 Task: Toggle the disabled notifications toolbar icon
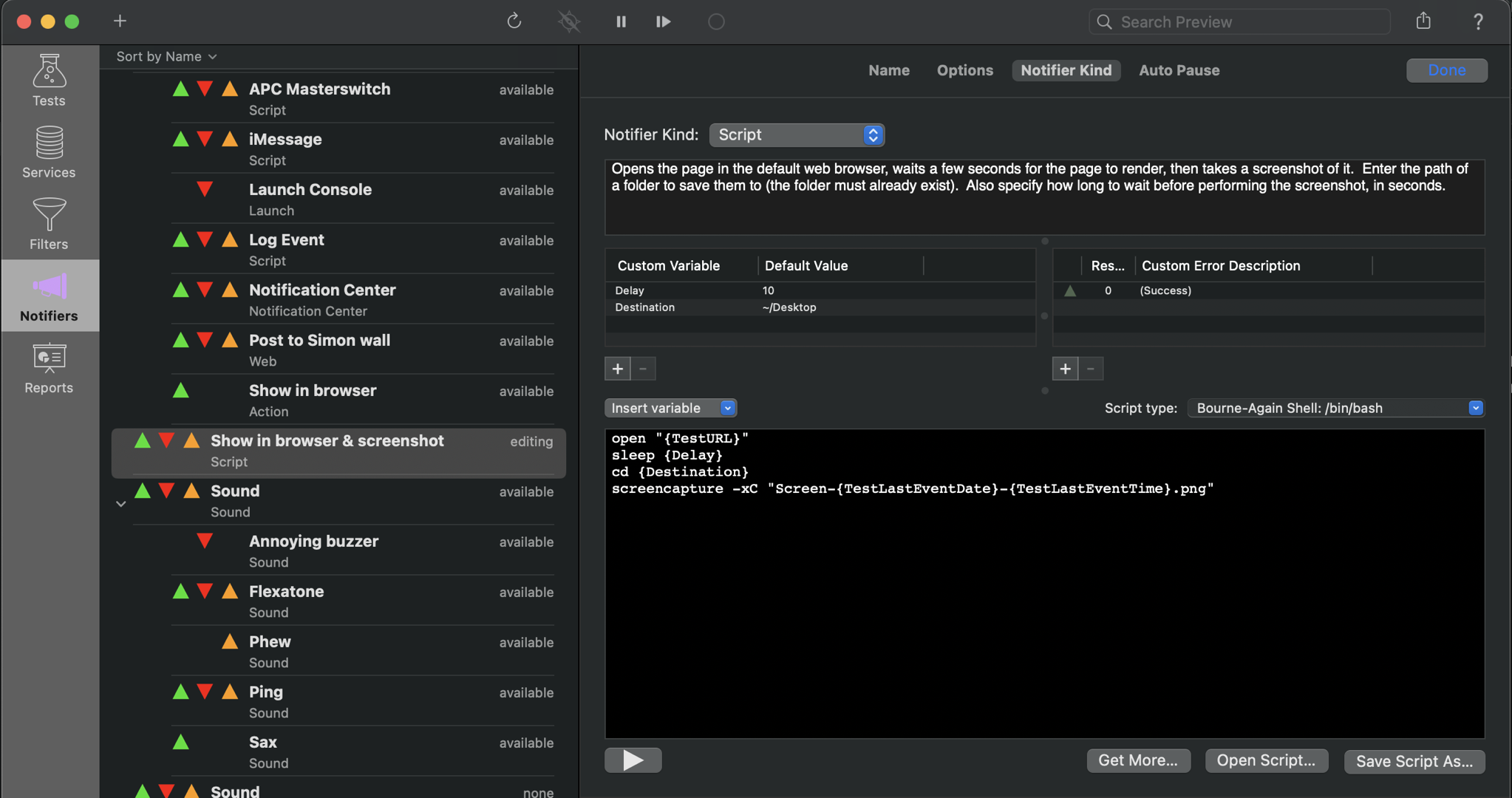coord(569,21)
